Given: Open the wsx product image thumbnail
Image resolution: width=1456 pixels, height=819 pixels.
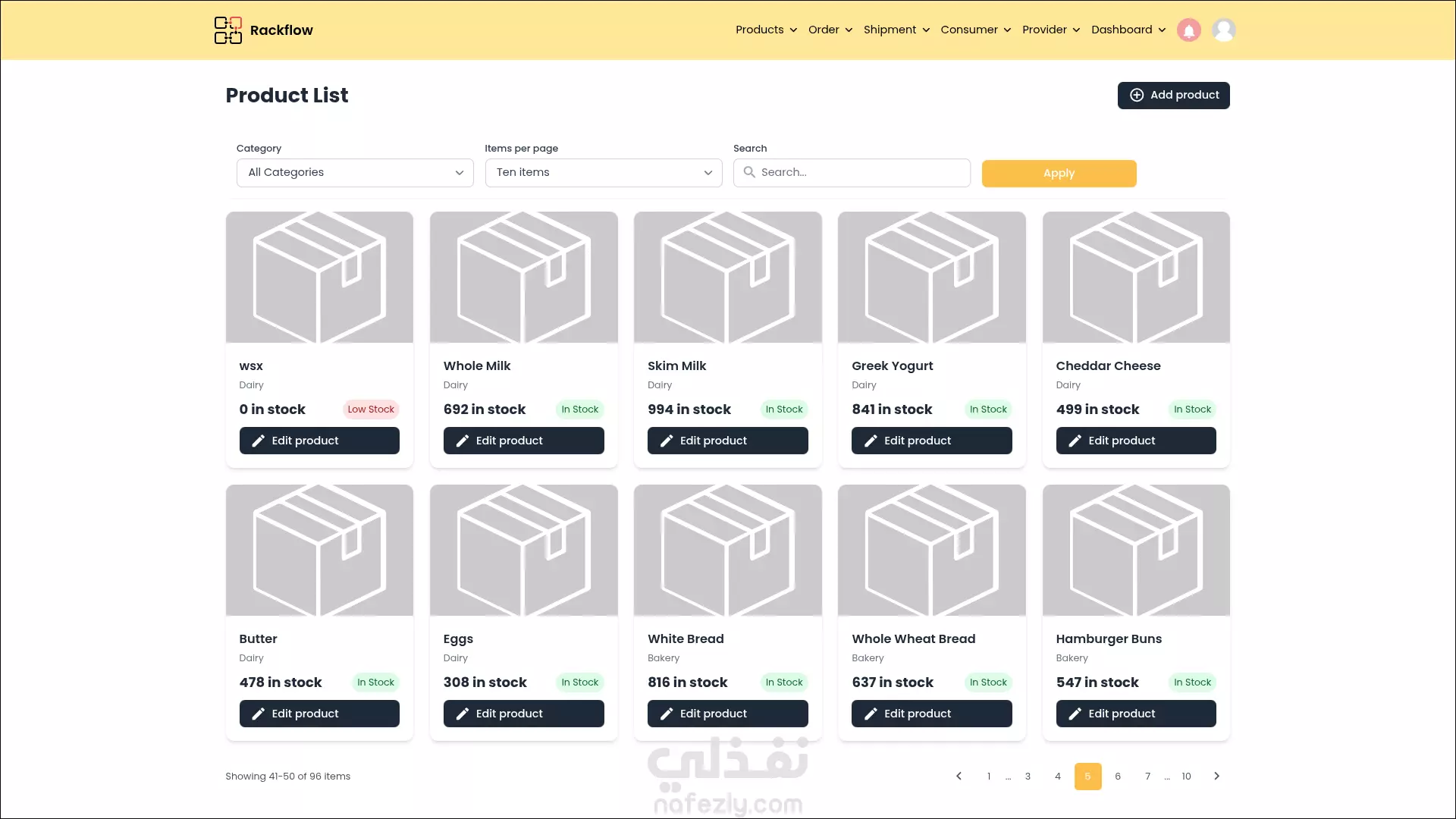Looking at the screenshot, I should pyautogui.click(x=319, y=278).
